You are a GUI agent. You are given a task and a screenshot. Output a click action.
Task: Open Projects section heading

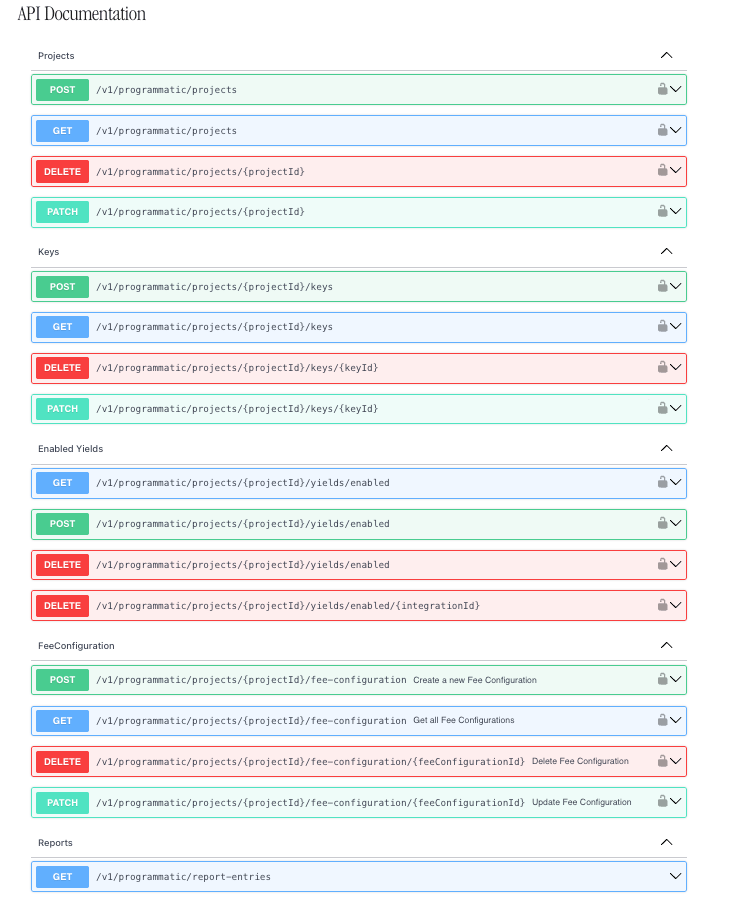[56, 56]
